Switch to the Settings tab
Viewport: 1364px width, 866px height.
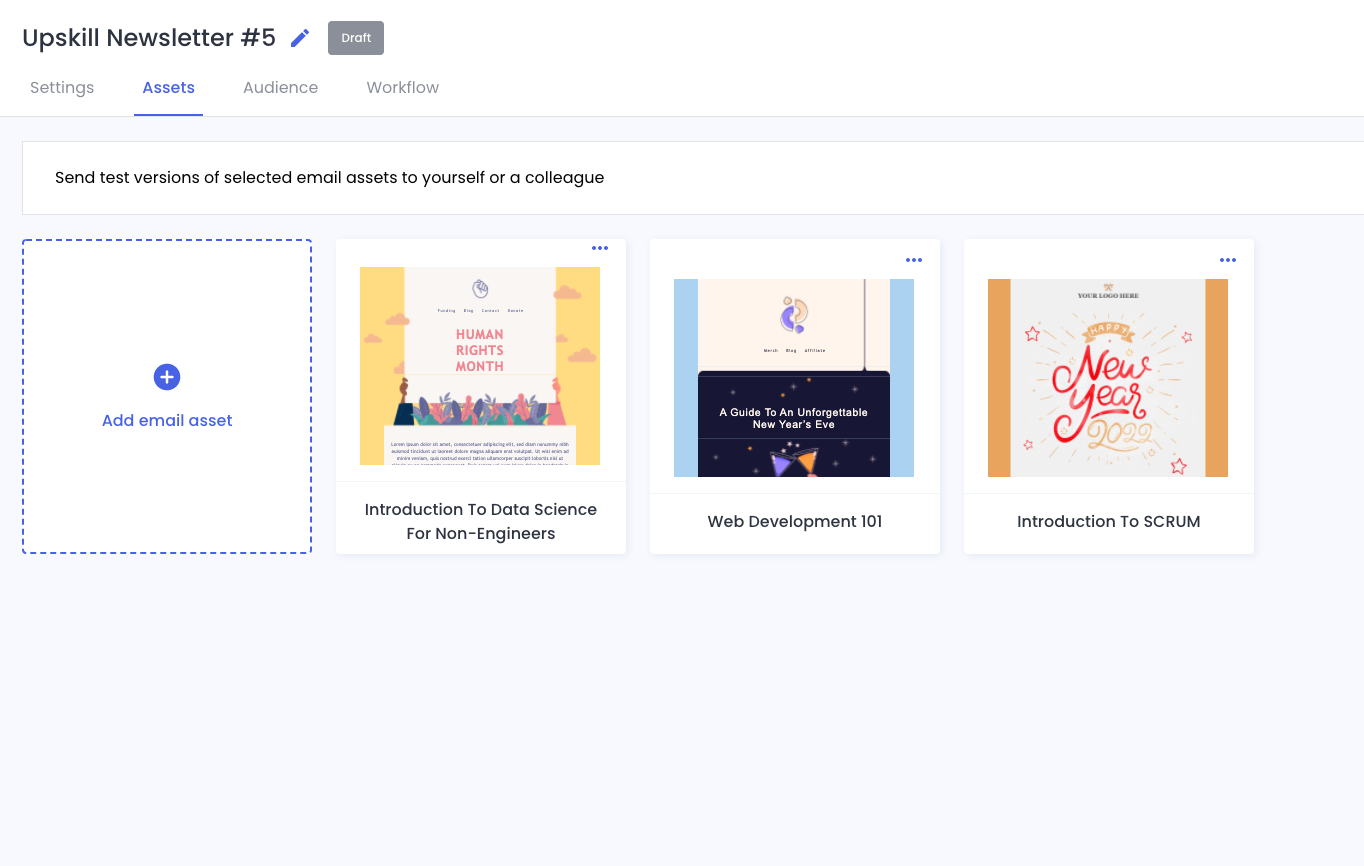point(61,88)
